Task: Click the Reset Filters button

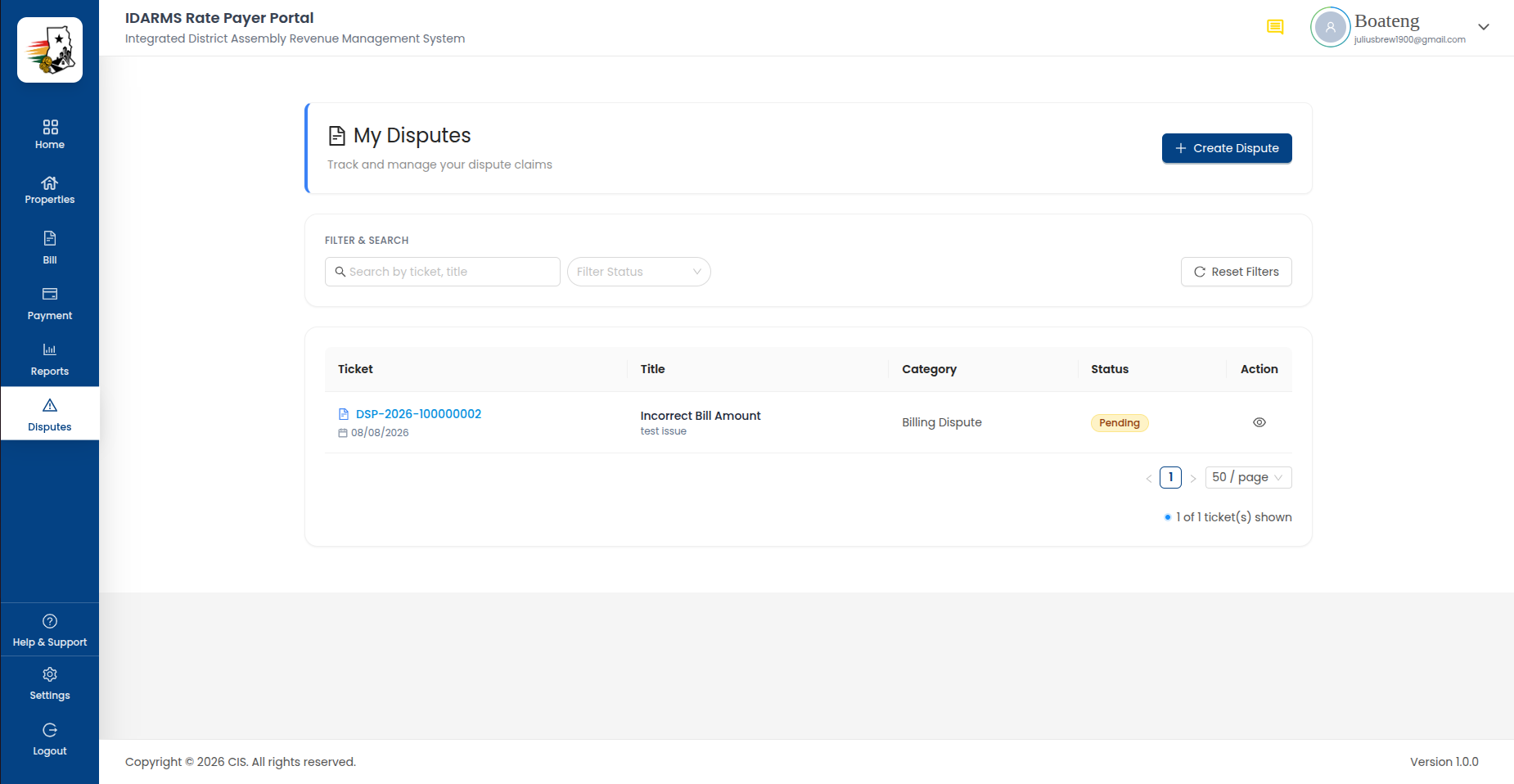Action: pyautogui.click(x=1237, y=272)
